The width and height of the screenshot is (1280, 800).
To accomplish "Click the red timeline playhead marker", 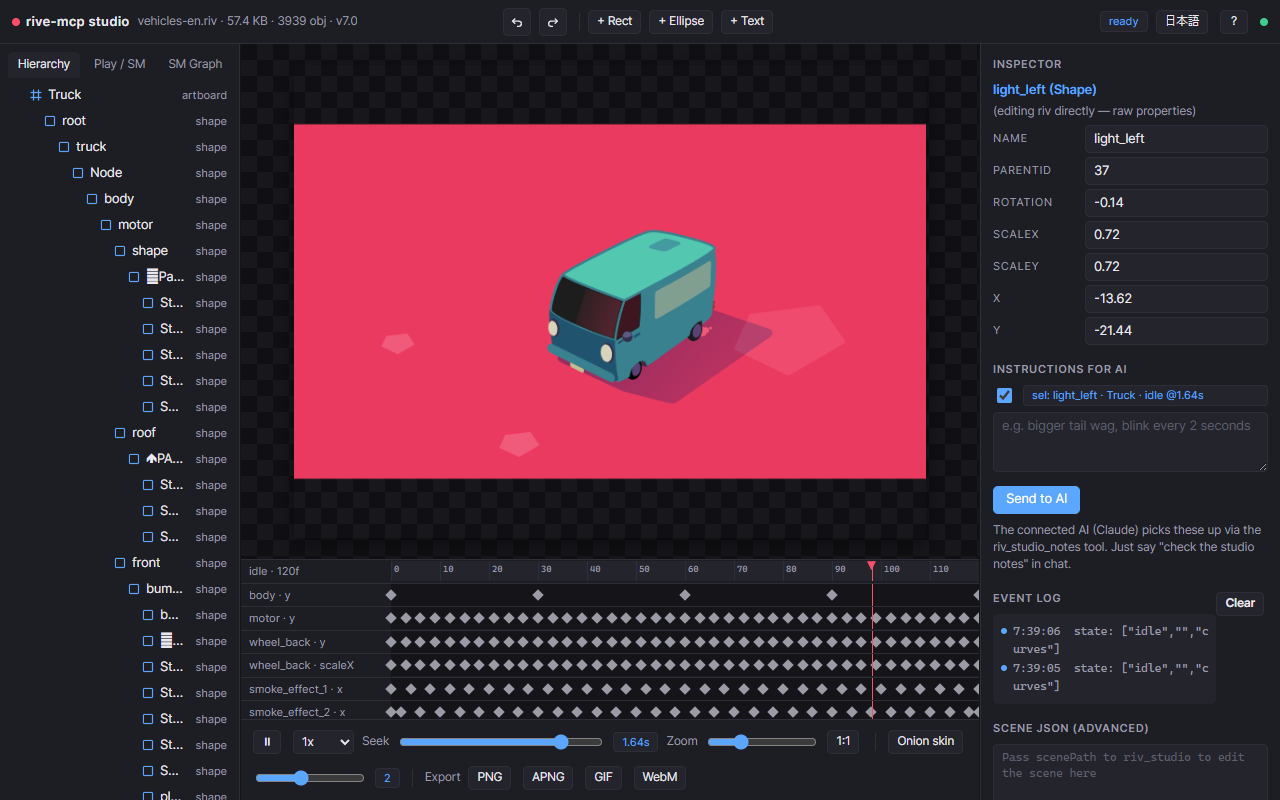I will coord(872,567).
